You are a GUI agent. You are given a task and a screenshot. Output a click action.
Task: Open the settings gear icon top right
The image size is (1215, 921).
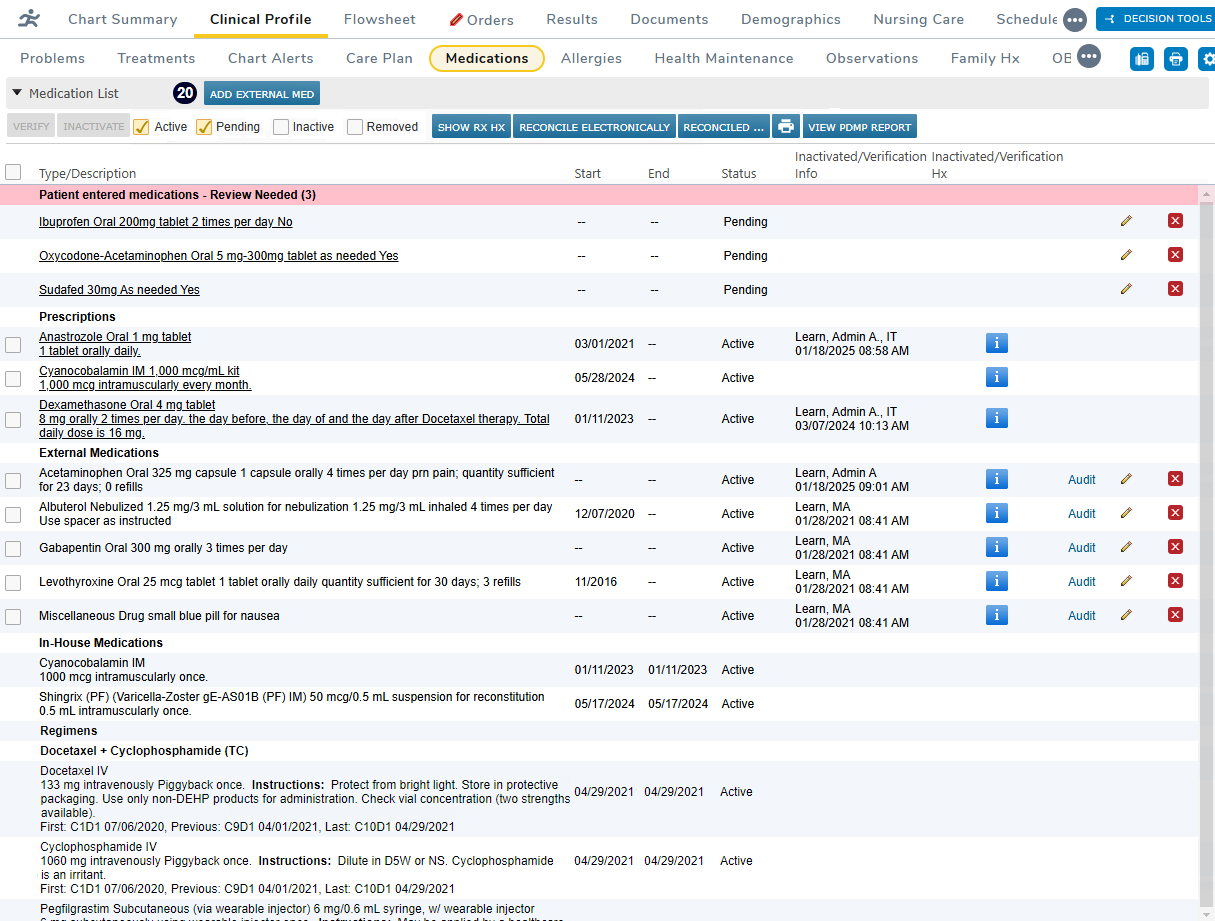1208,59
